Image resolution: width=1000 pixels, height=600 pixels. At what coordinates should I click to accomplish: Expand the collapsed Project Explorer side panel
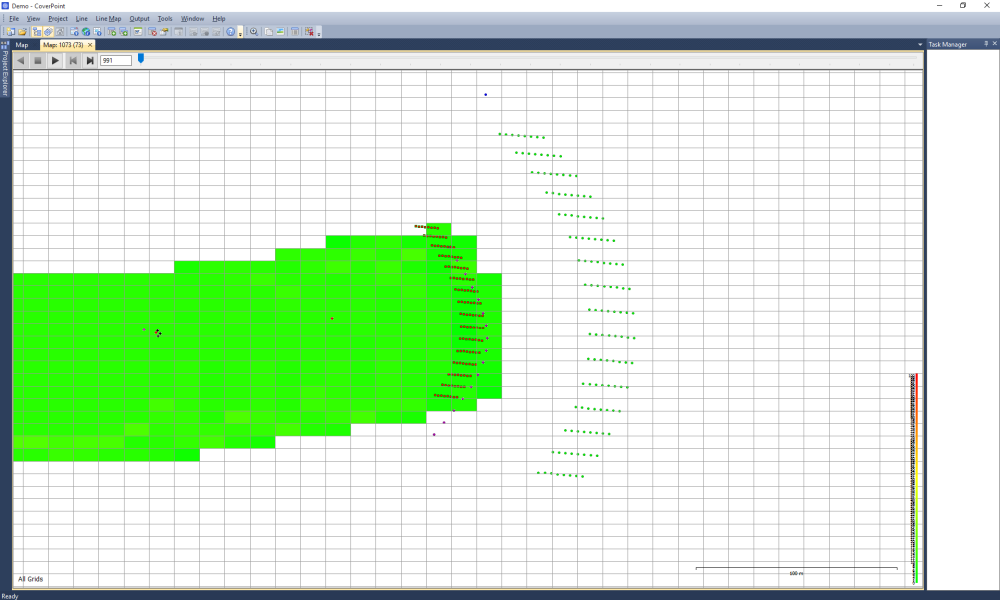(5, 70)
